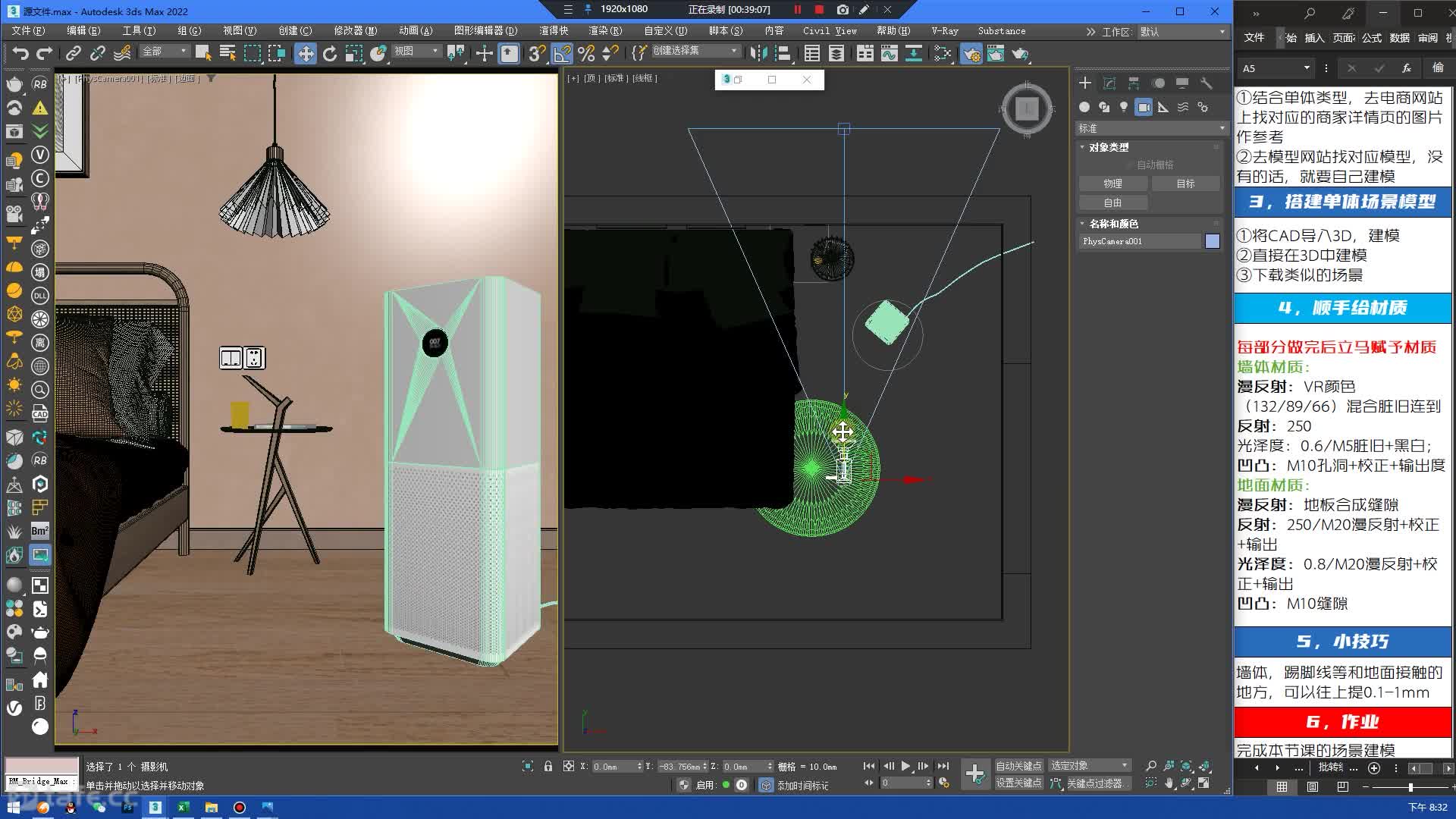The width and height of the screenshot is (1456, 819).
Task: Click the Render teapot icon
Action: tap(1021, 53)
